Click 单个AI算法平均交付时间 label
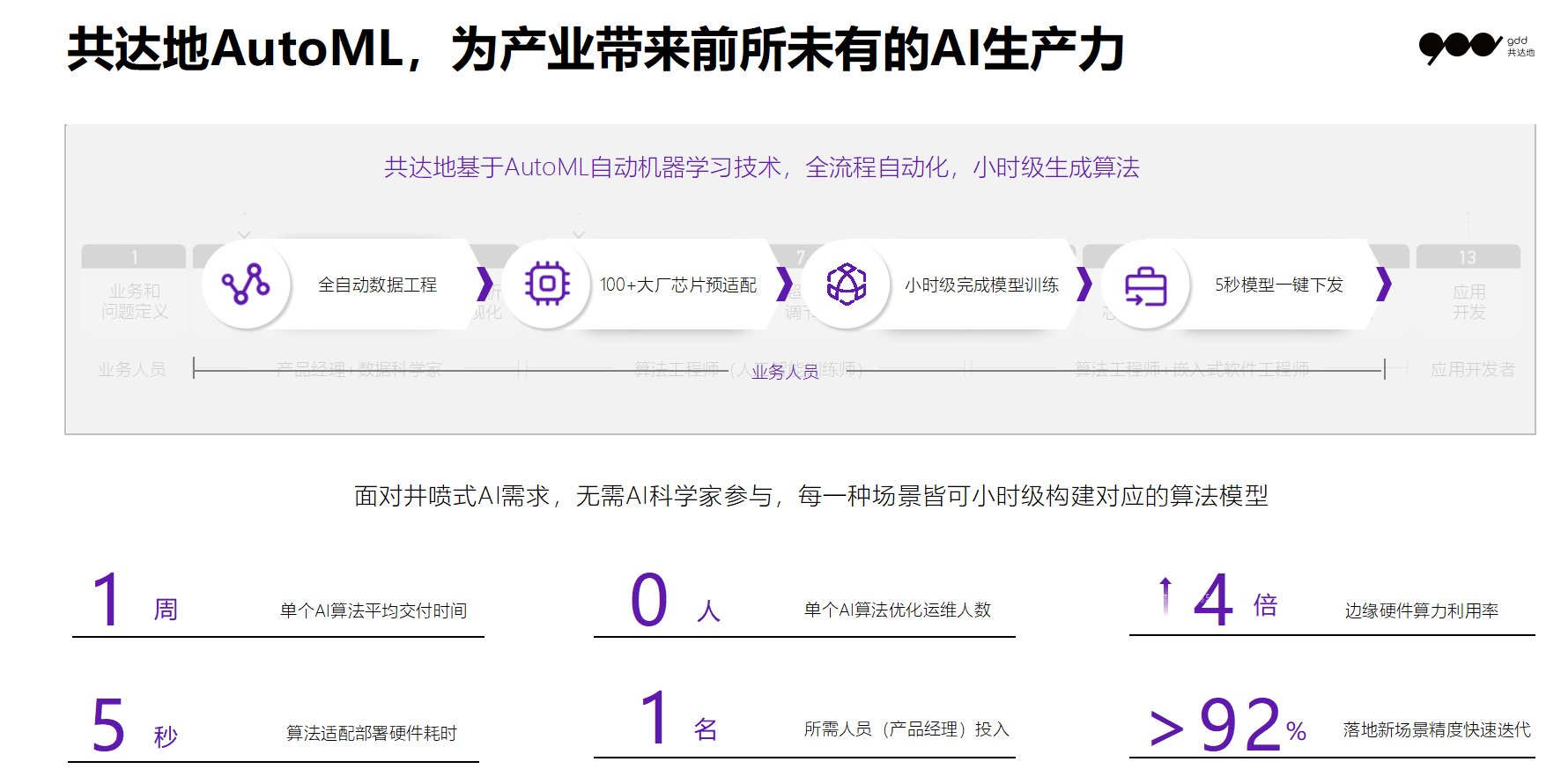Screen dimensions: 1561x784 click(x=374, y=610)
